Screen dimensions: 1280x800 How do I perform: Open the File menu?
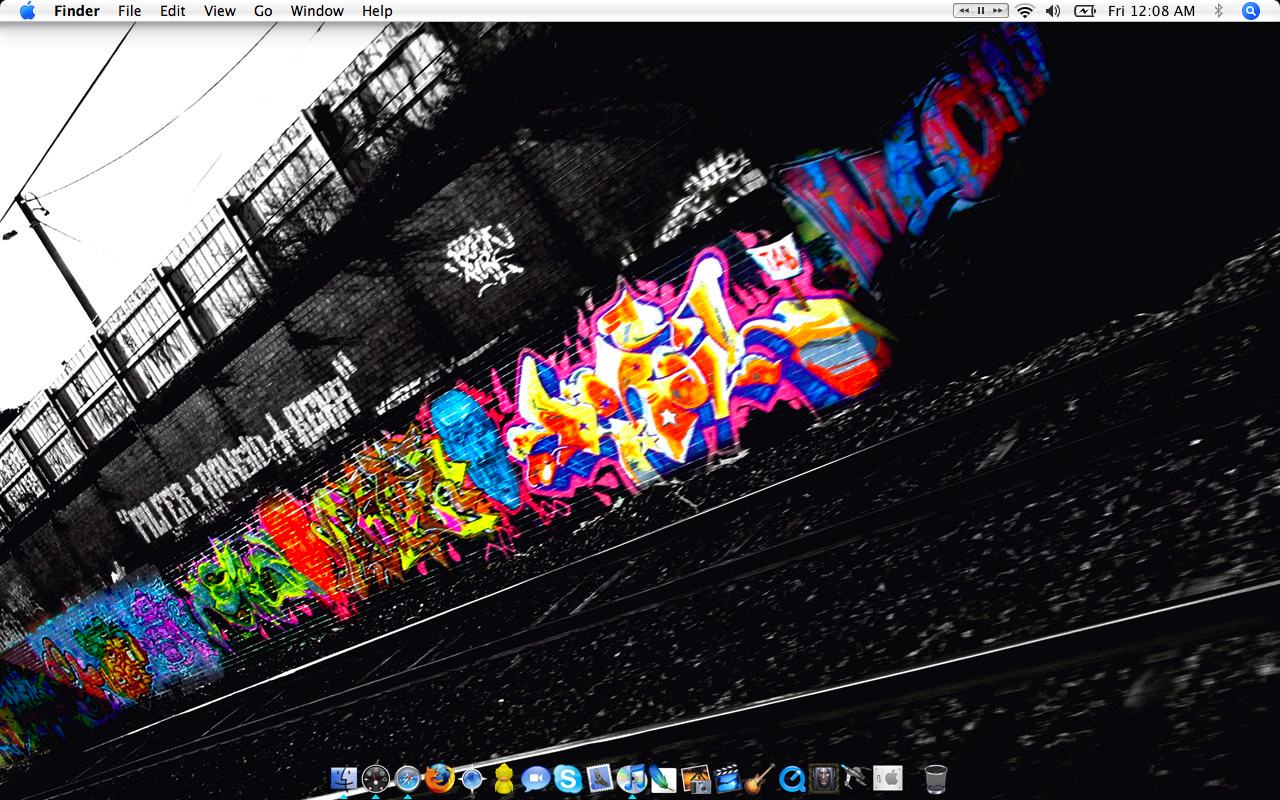pyautogui.click(x=129, y=11)
